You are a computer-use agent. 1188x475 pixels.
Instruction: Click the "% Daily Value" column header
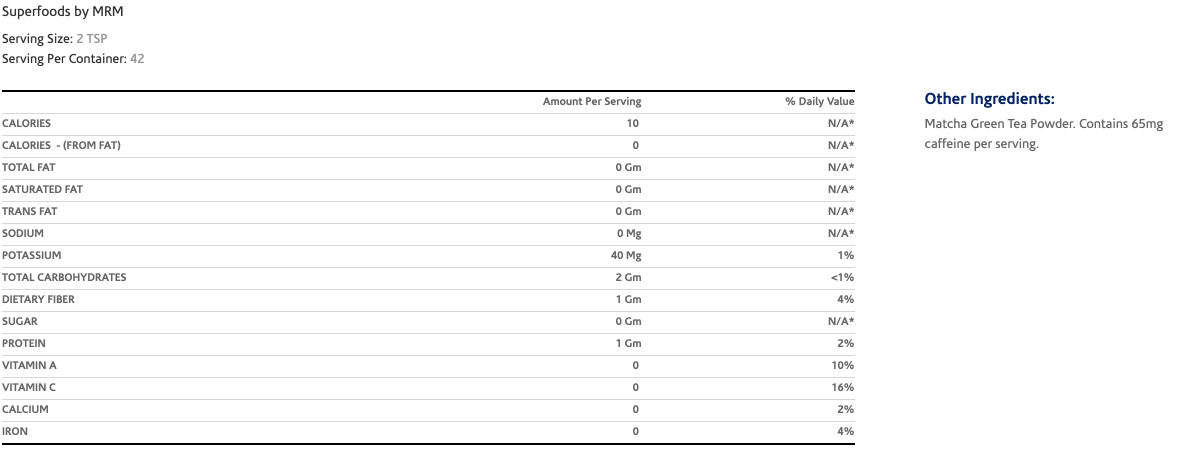[x=819, y=101]
